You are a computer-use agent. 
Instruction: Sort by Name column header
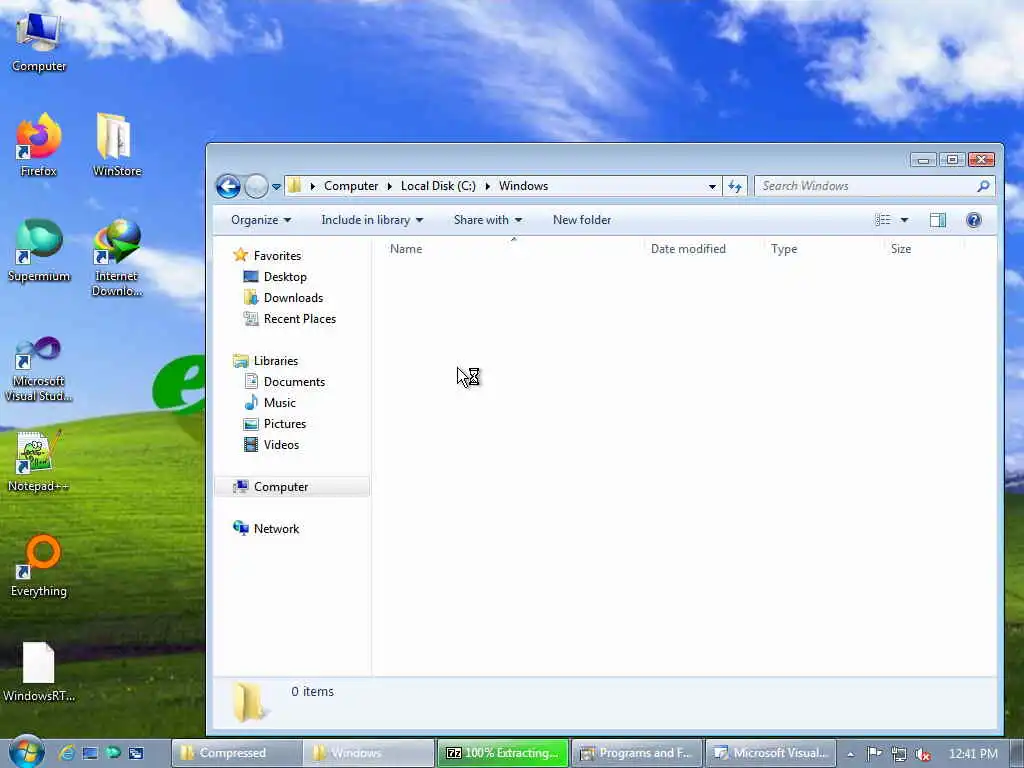406,249
